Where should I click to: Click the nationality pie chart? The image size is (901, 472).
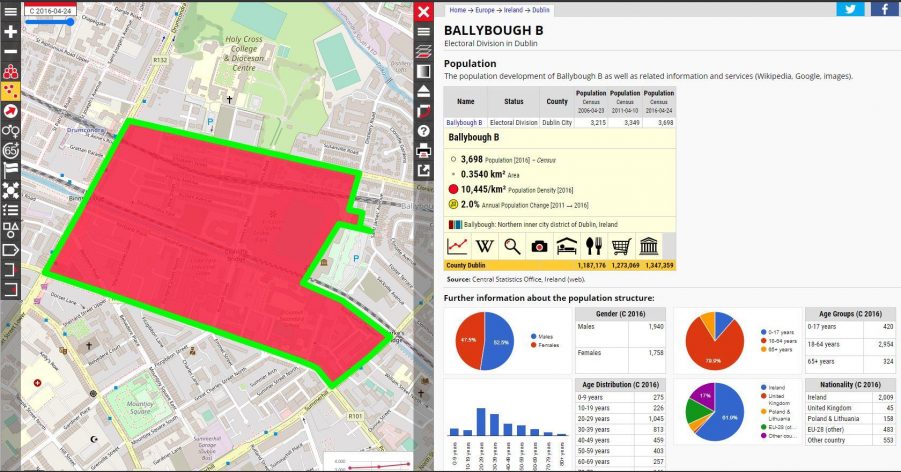(714, 412)
